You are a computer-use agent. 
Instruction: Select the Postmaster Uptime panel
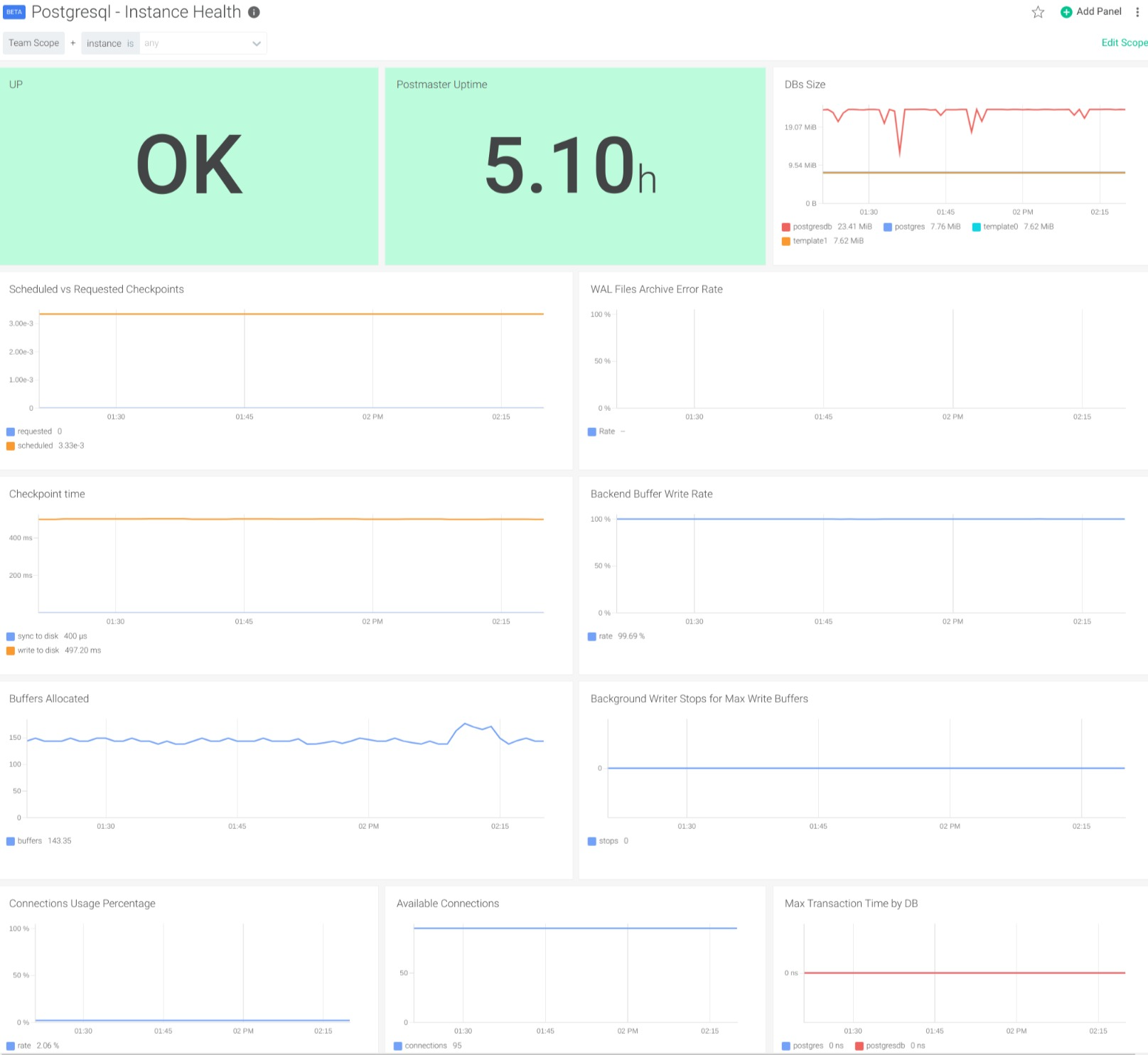pyautogui.click(x=574, y=166)
